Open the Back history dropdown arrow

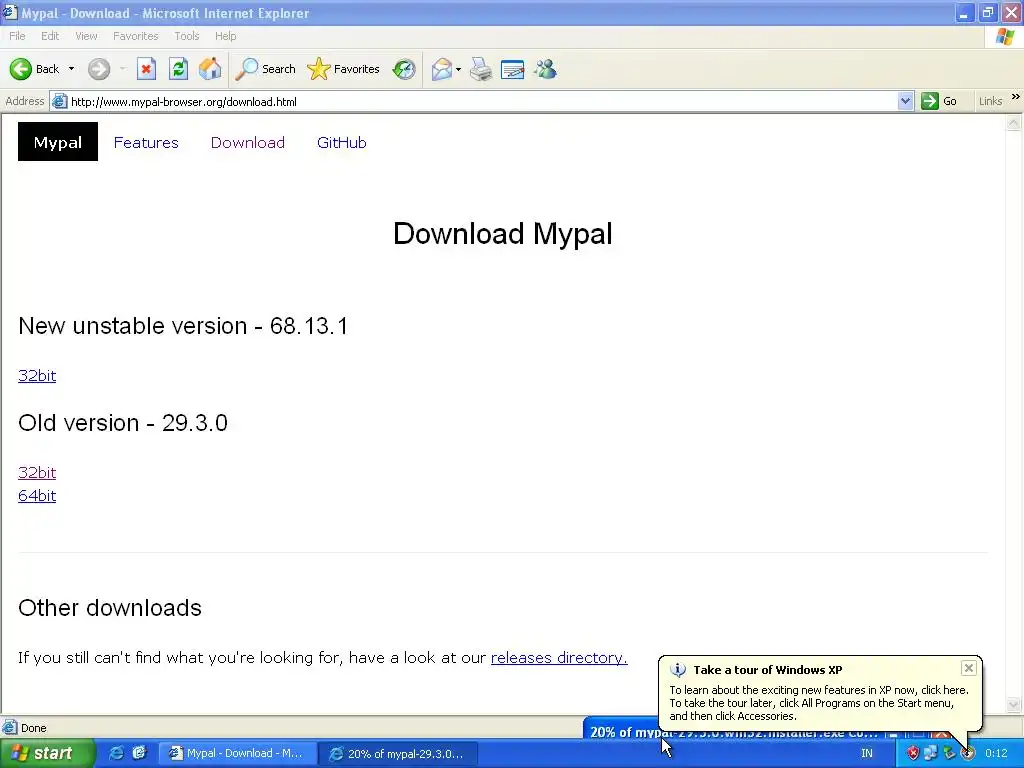(71, 69)
